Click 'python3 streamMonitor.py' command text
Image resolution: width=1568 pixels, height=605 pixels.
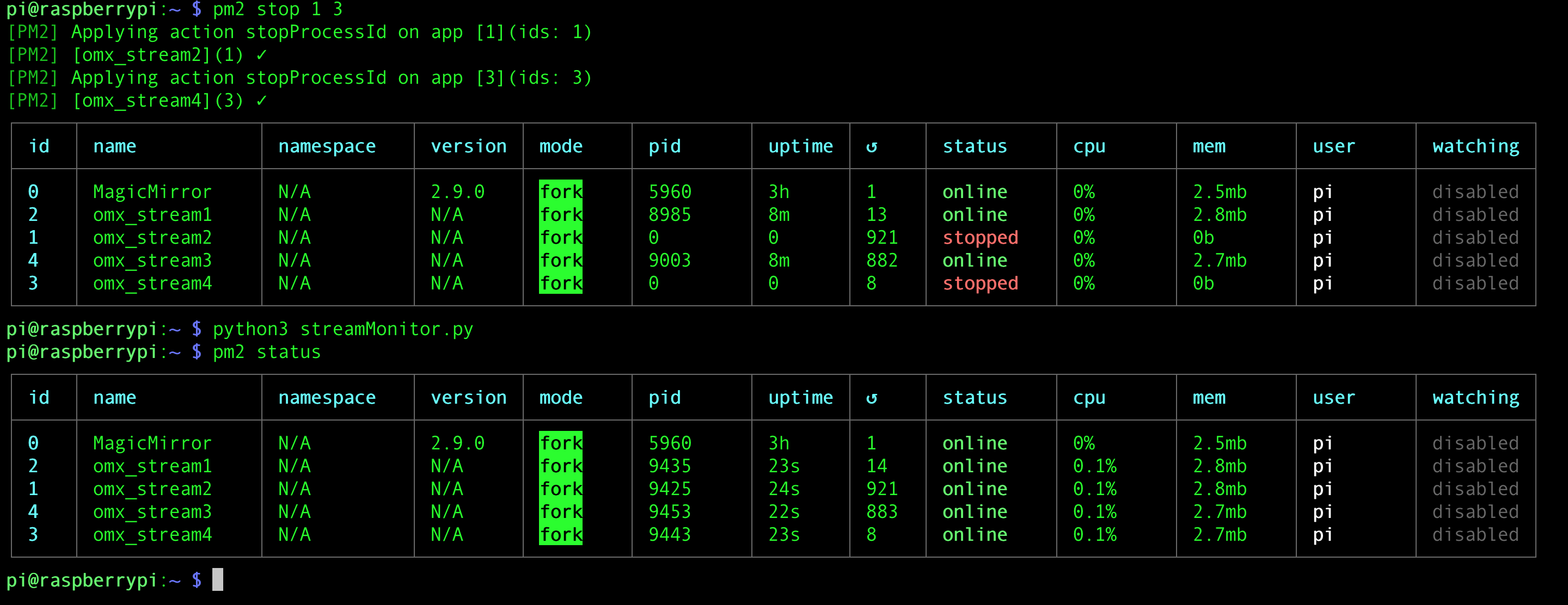click(342, 329)
